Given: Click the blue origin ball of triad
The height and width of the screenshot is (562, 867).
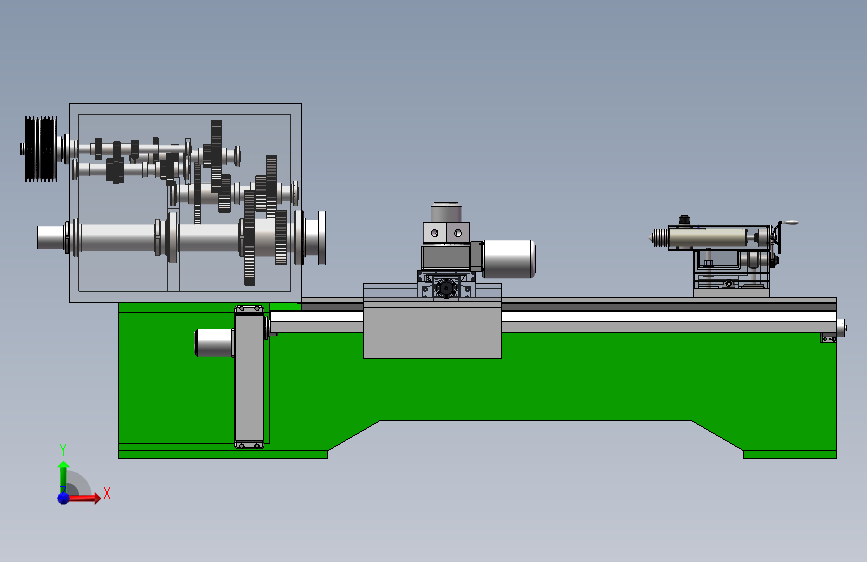Looking at the screenshot, I should pos(64,498).
